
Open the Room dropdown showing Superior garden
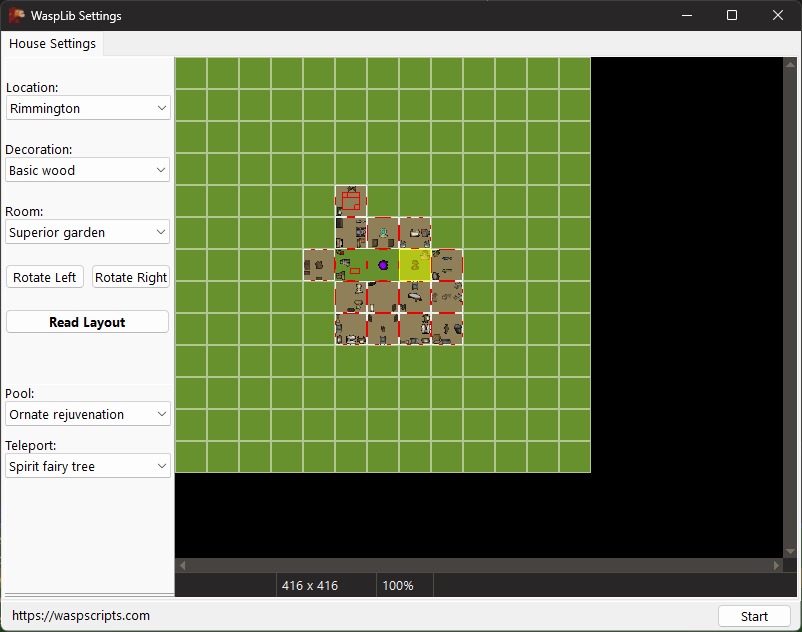[x=88, y=232]
